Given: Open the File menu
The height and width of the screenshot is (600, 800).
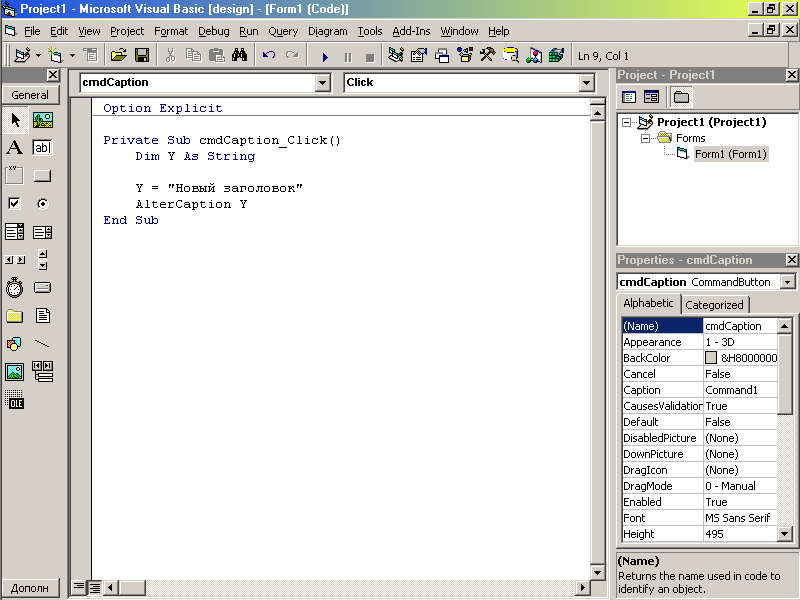Looking at the screenshot, I should pyautogui.click(x=32, y=31).
